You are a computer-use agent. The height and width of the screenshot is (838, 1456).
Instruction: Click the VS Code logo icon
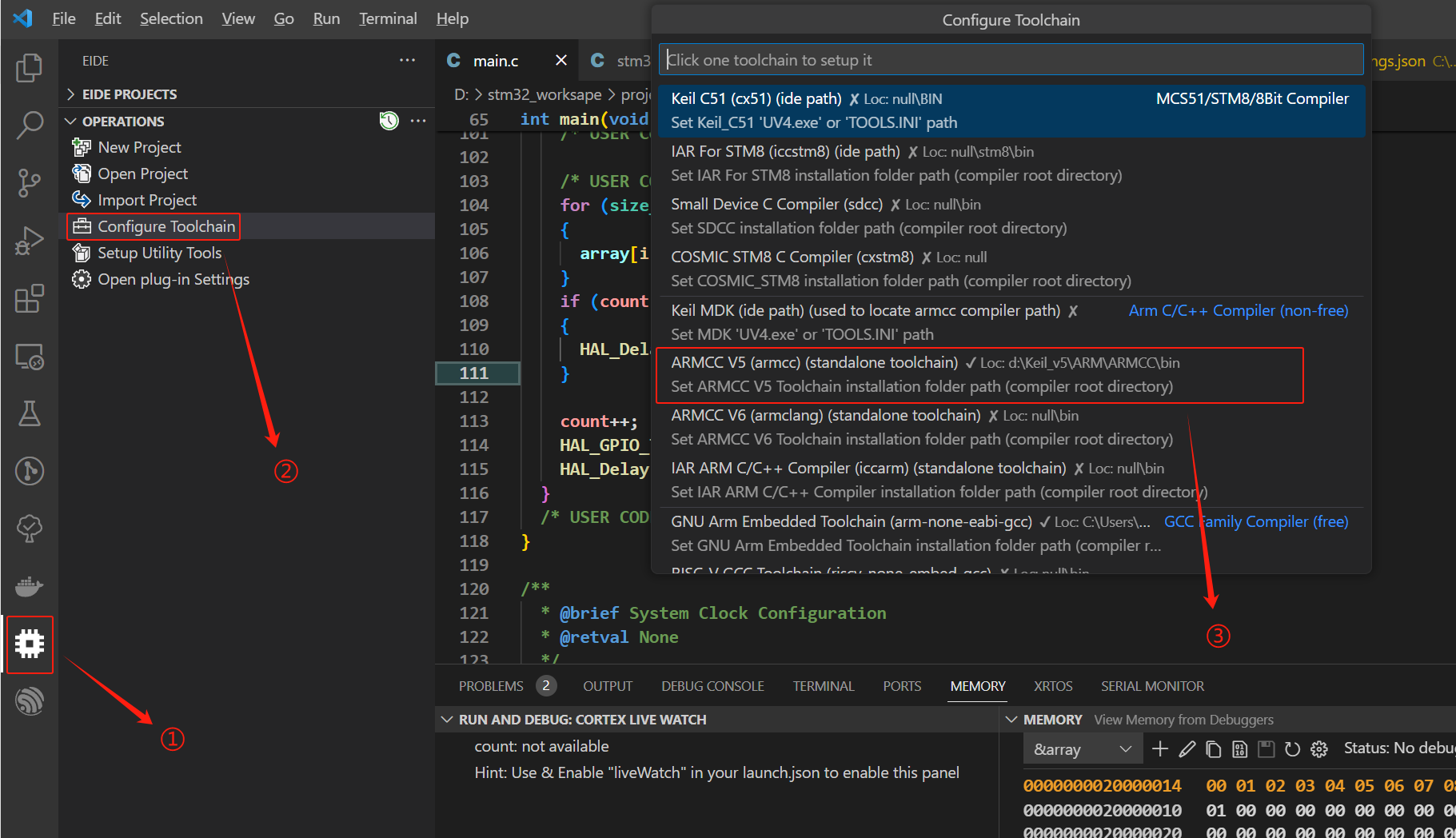coord(23,18)
